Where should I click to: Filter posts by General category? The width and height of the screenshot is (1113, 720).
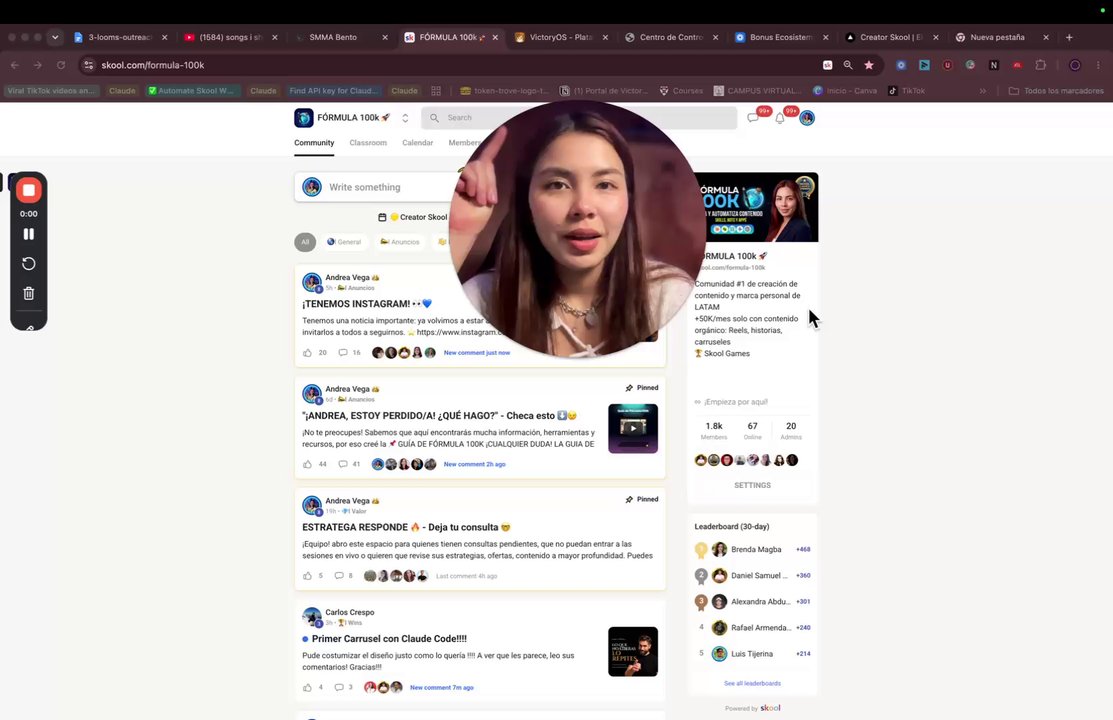344,242
